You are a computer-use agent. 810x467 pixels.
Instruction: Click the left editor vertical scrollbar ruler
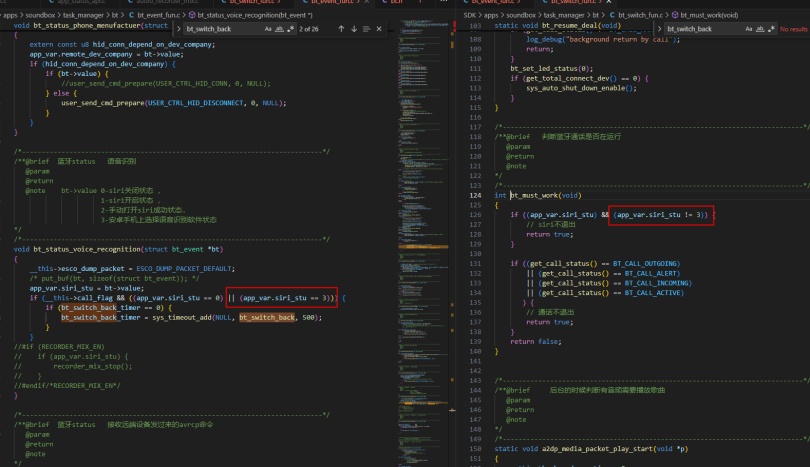coord(452,243)
